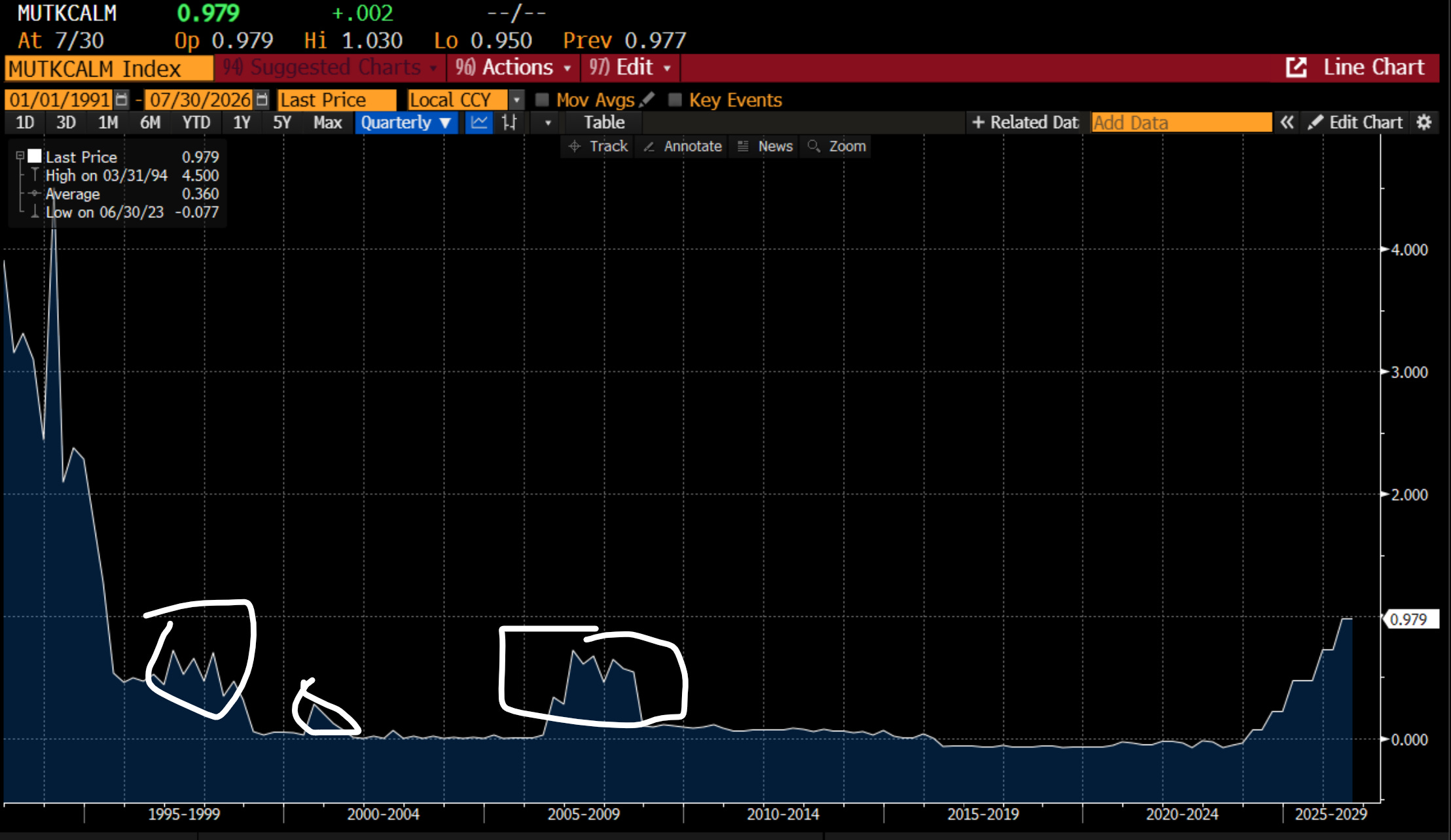Edit moving averages with the pencil icon
Image resolution: width=1451 pixels, height=840 pixels.
[x=647, y=99]
